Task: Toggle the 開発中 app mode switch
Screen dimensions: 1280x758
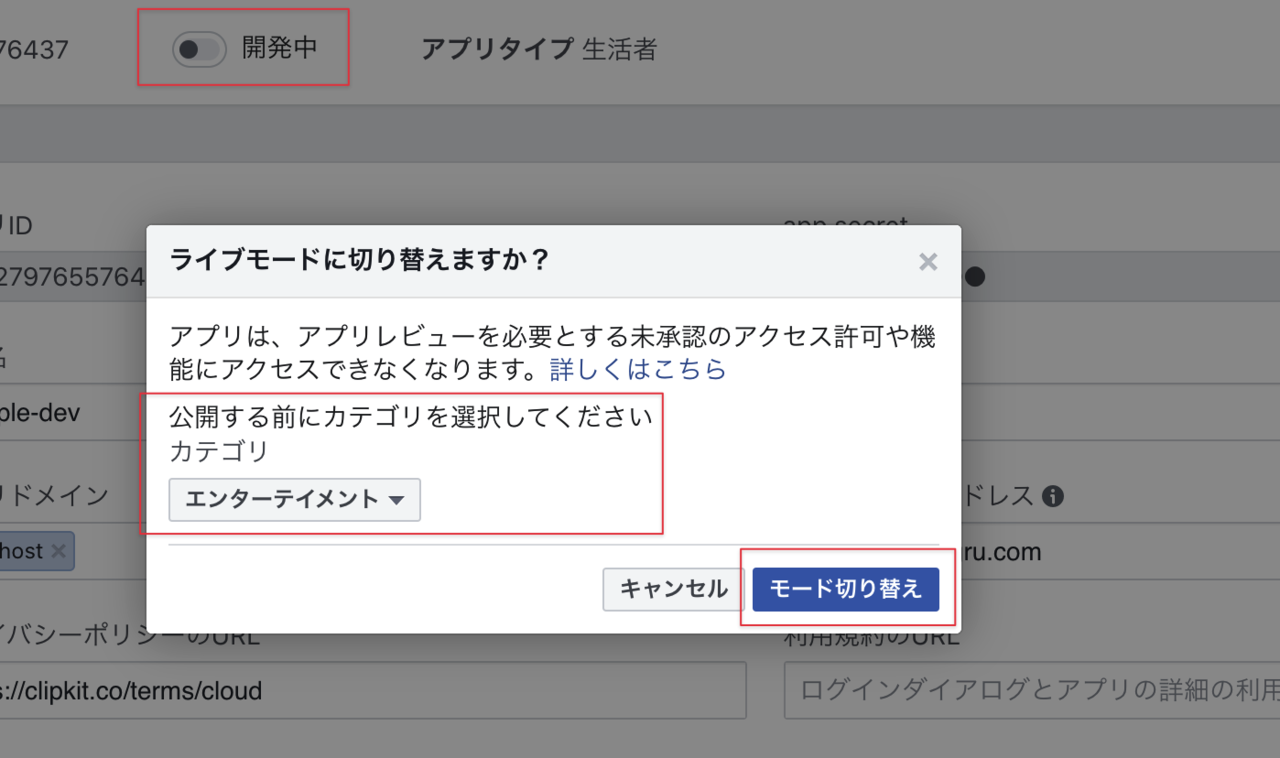Action: click(x=198, y=50)
